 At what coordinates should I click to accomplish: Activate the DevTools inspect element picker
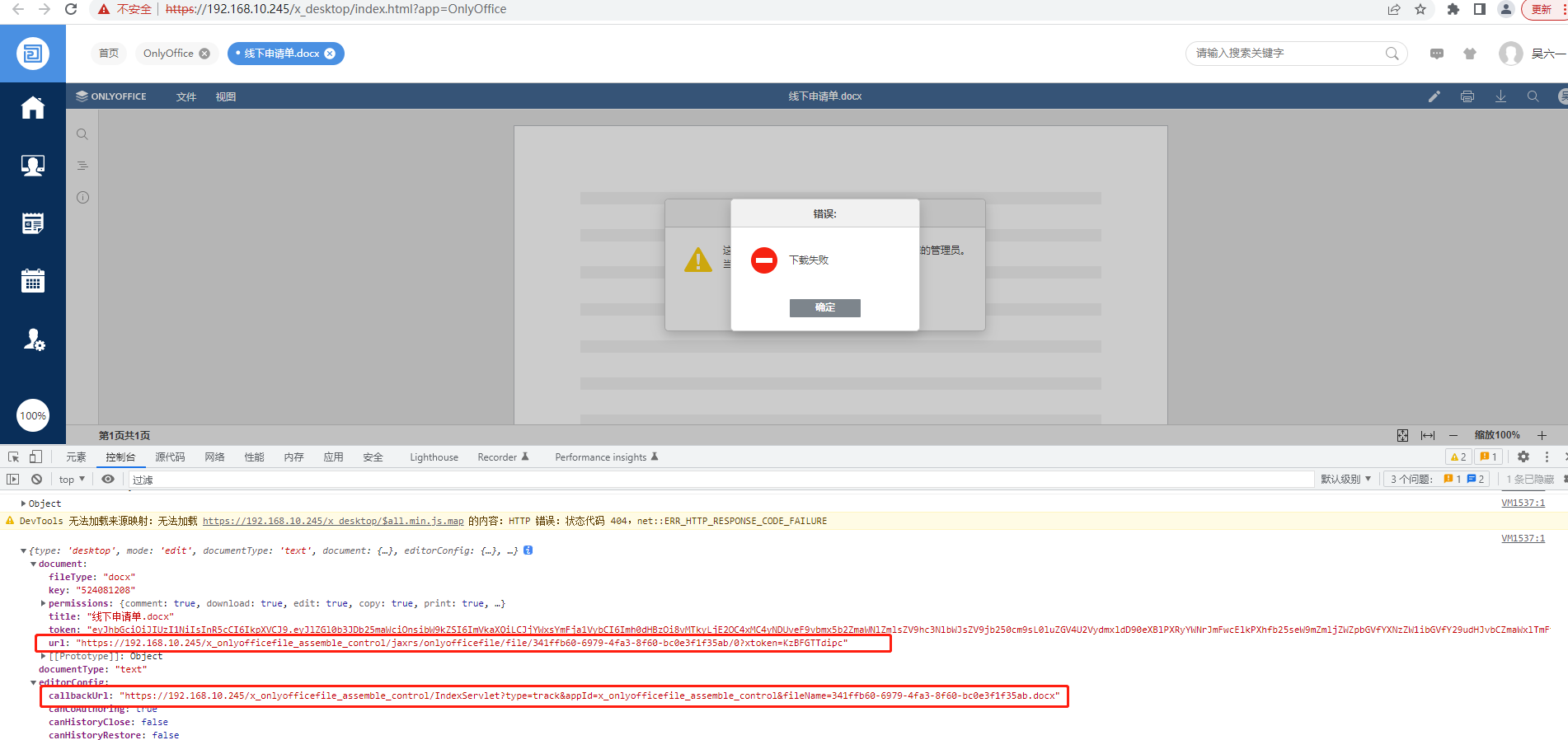pyautogui.click(x=13, y=457)
